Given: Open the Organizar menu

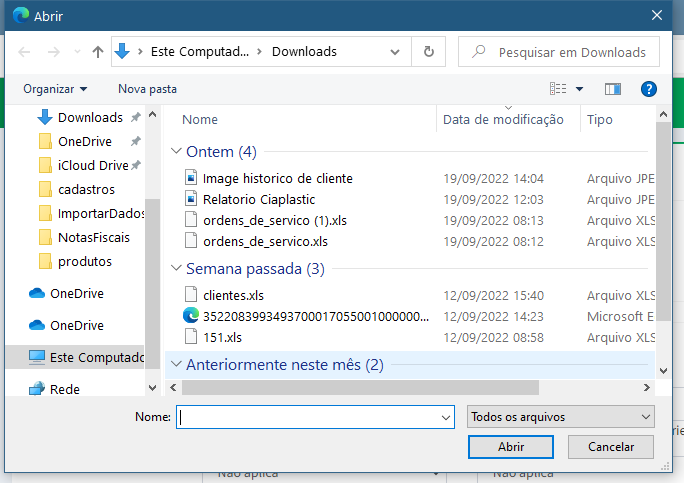Looking at the screenshot, I should 55,89.
